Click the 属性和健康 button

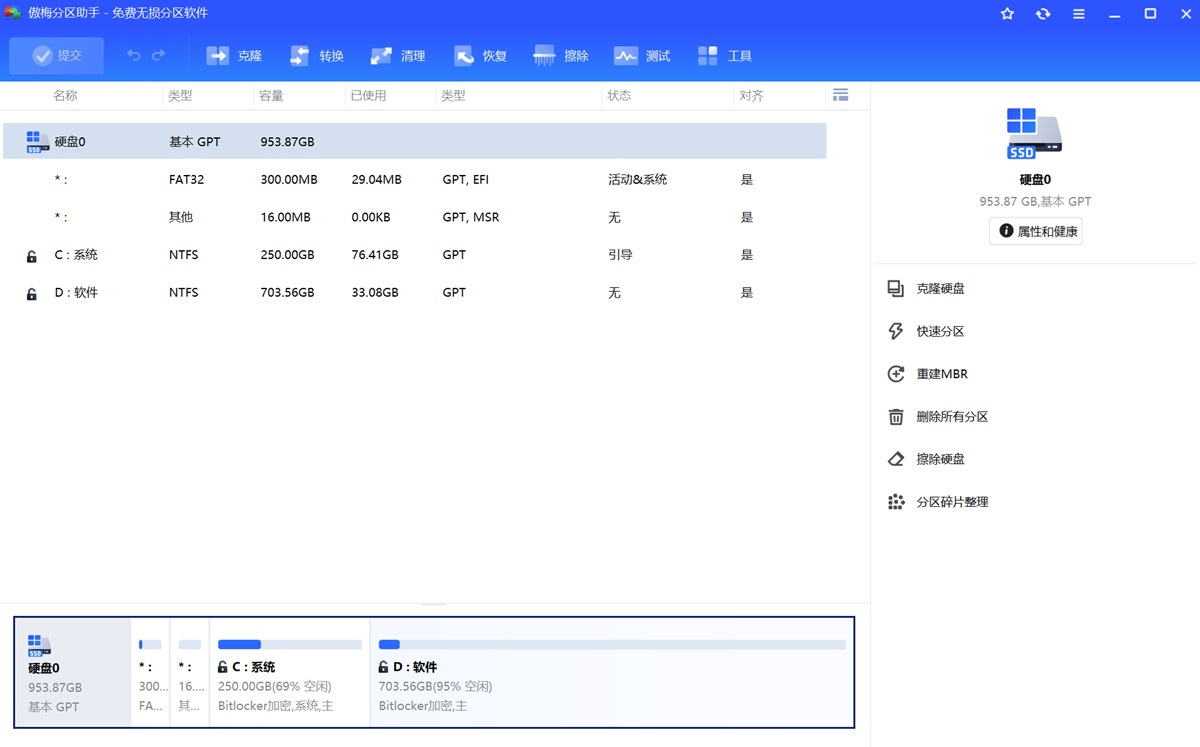coord(1035,231)
